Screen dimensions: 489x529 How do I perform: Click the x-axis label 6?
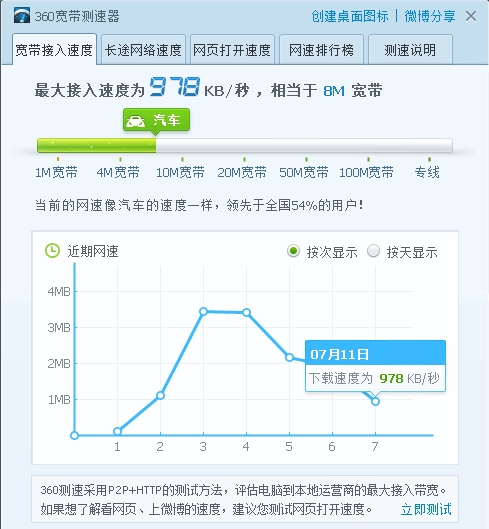(332, 447)
